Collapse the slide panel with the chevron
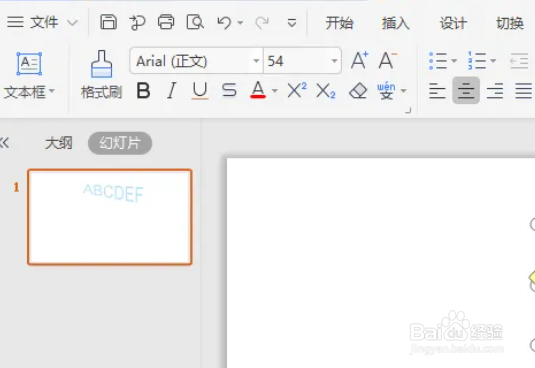535x368 pixels. pos(5,143)
